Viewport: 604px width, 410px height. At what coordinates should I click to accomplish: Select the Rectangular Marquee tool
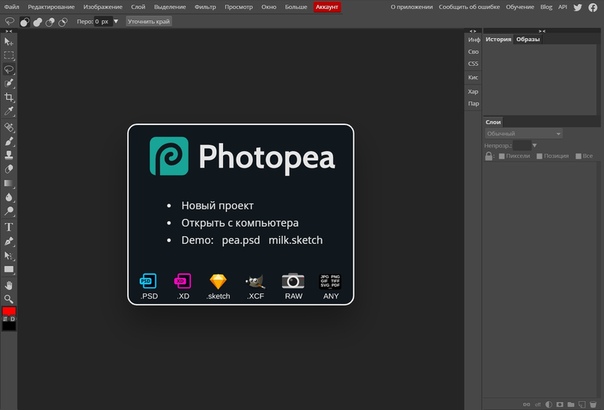click(x=8, y=55)
